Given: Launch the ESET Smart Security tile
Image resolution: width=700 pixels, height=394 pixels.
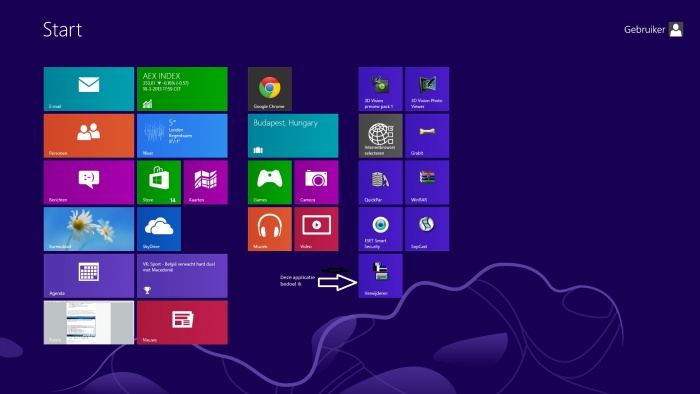Looking at the screenshot, I should [x=381, y=229].
